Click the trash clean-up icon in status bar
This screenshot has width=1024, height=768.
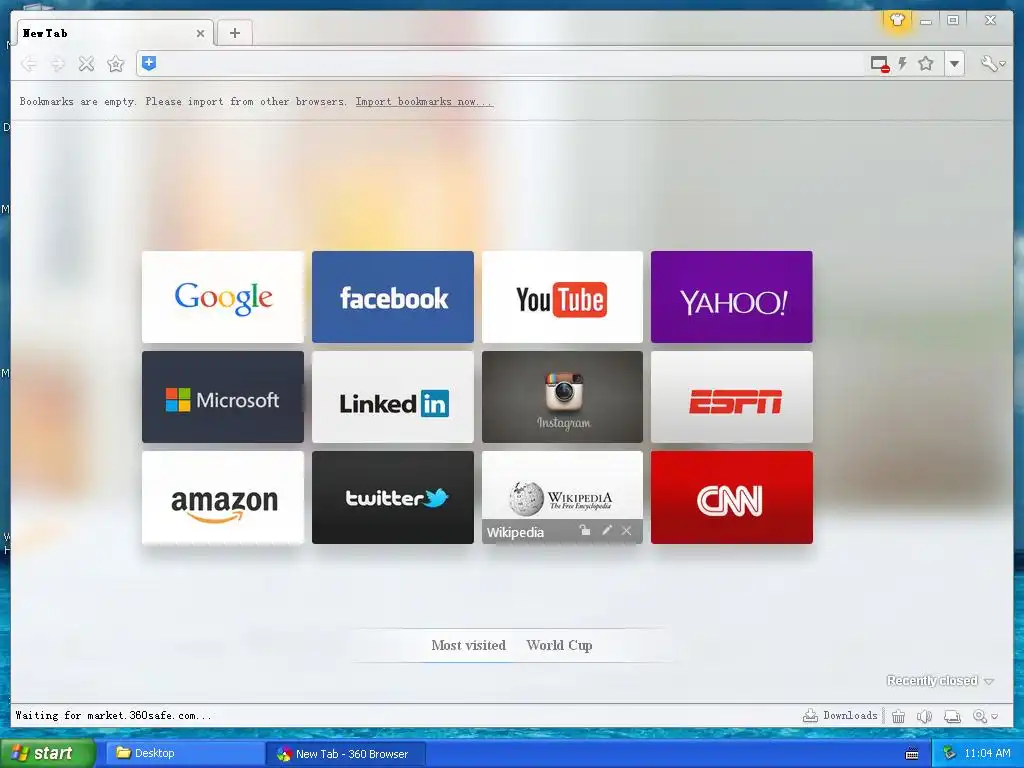pos(899,716)
